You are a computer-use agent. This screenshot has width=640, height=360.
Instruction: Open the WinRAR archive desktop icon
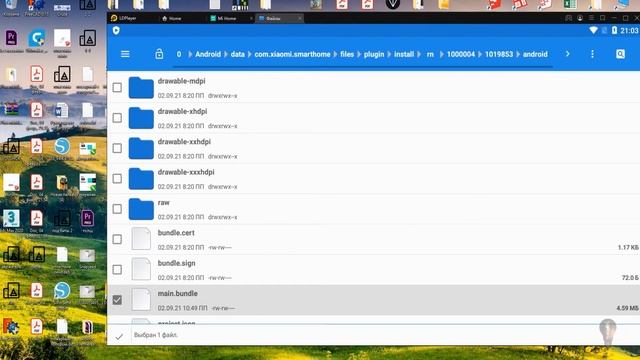(11, 110)
